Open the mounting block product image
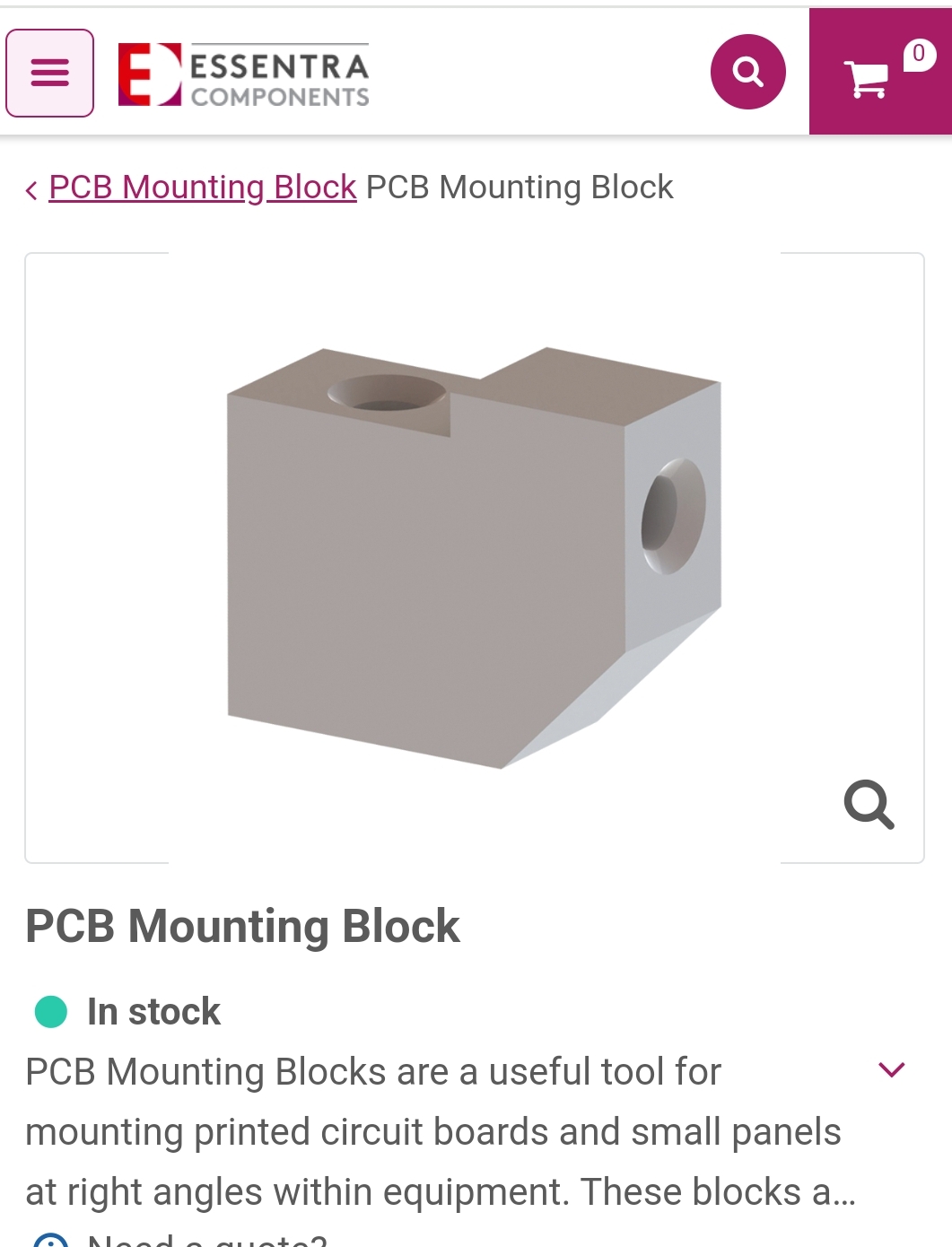The height and width of the screenshot is (1247, 952). pyautogui.click(x=475, y=558)
